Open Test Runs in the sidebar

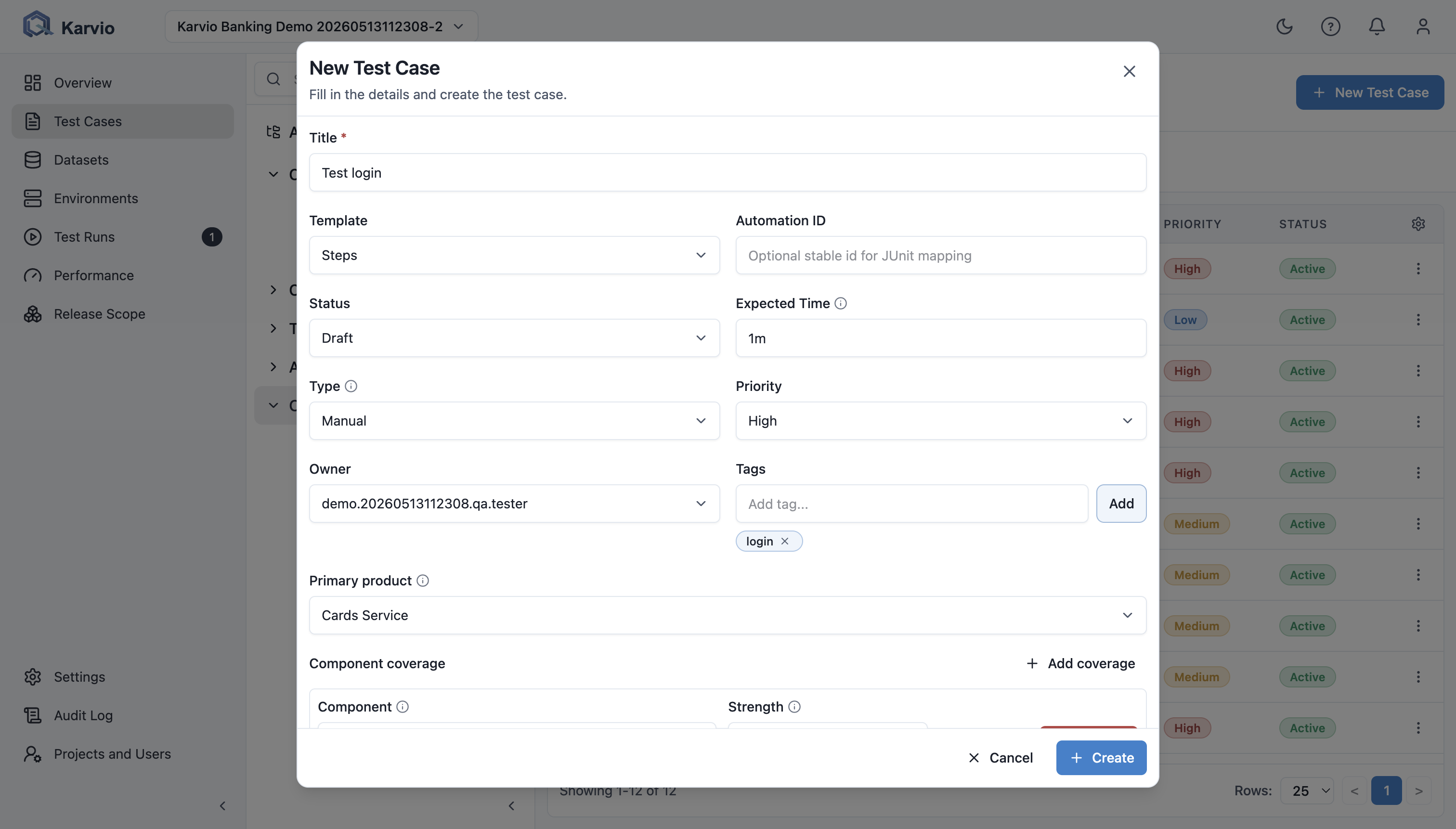122,237
